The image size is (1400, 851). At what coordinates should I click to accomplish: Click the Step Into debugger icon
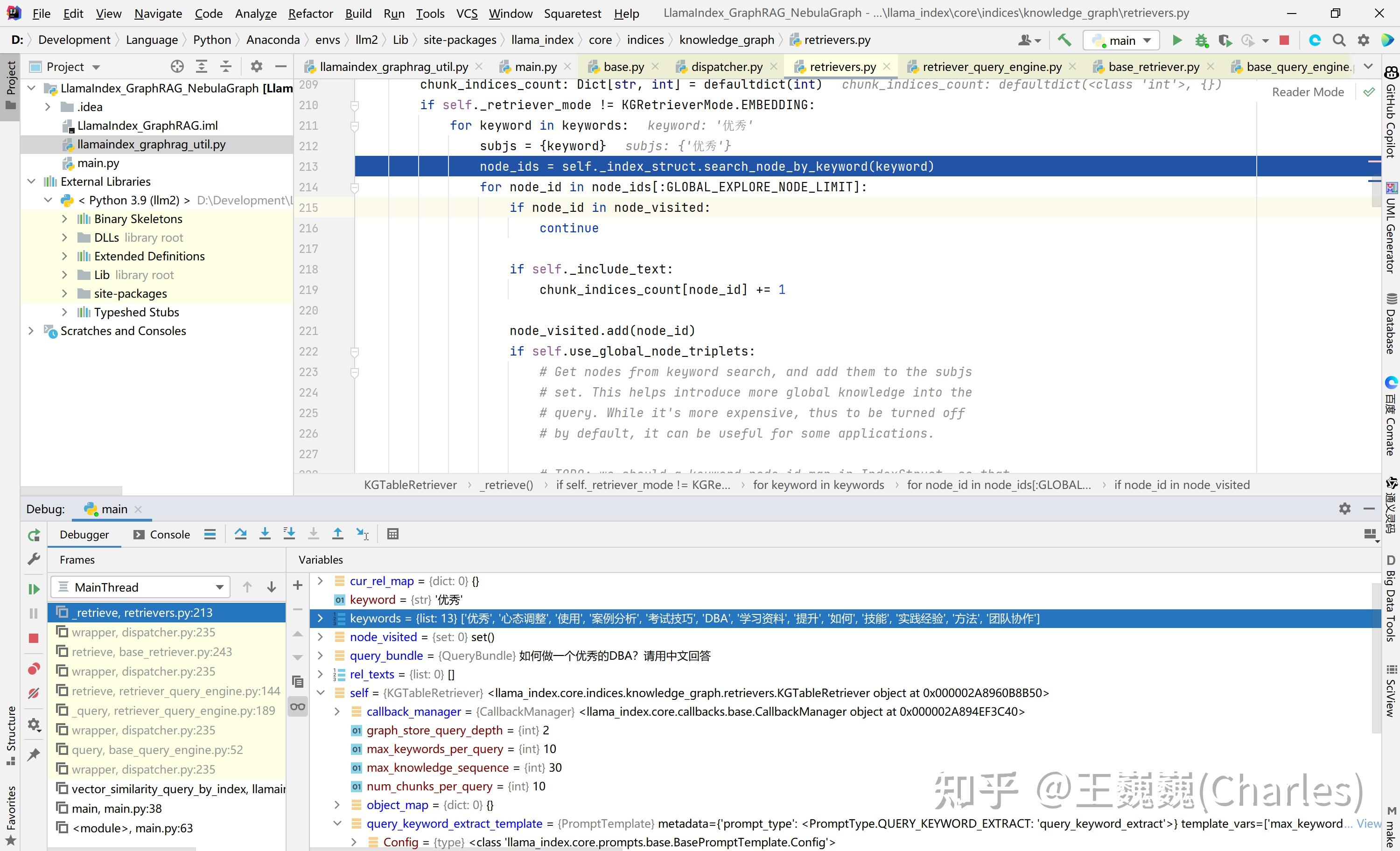(x=265, y=533)
